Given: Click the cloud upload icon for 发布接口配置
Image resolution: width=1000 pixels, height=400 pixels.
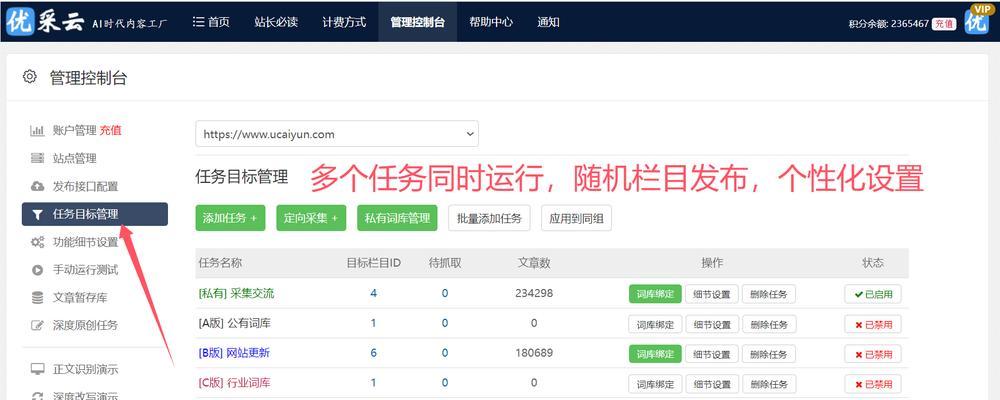Looking at the screenshot, I should (x=38, y=186).
